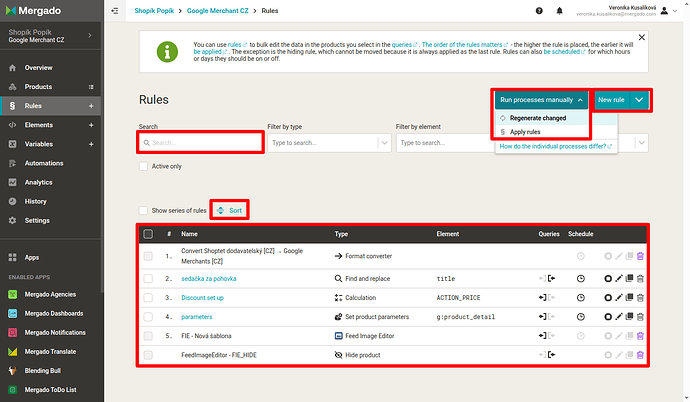690x402 pixels.
Task: Duplicate the 'sedačka za pohovka' rule
Action: click(629, 278)
